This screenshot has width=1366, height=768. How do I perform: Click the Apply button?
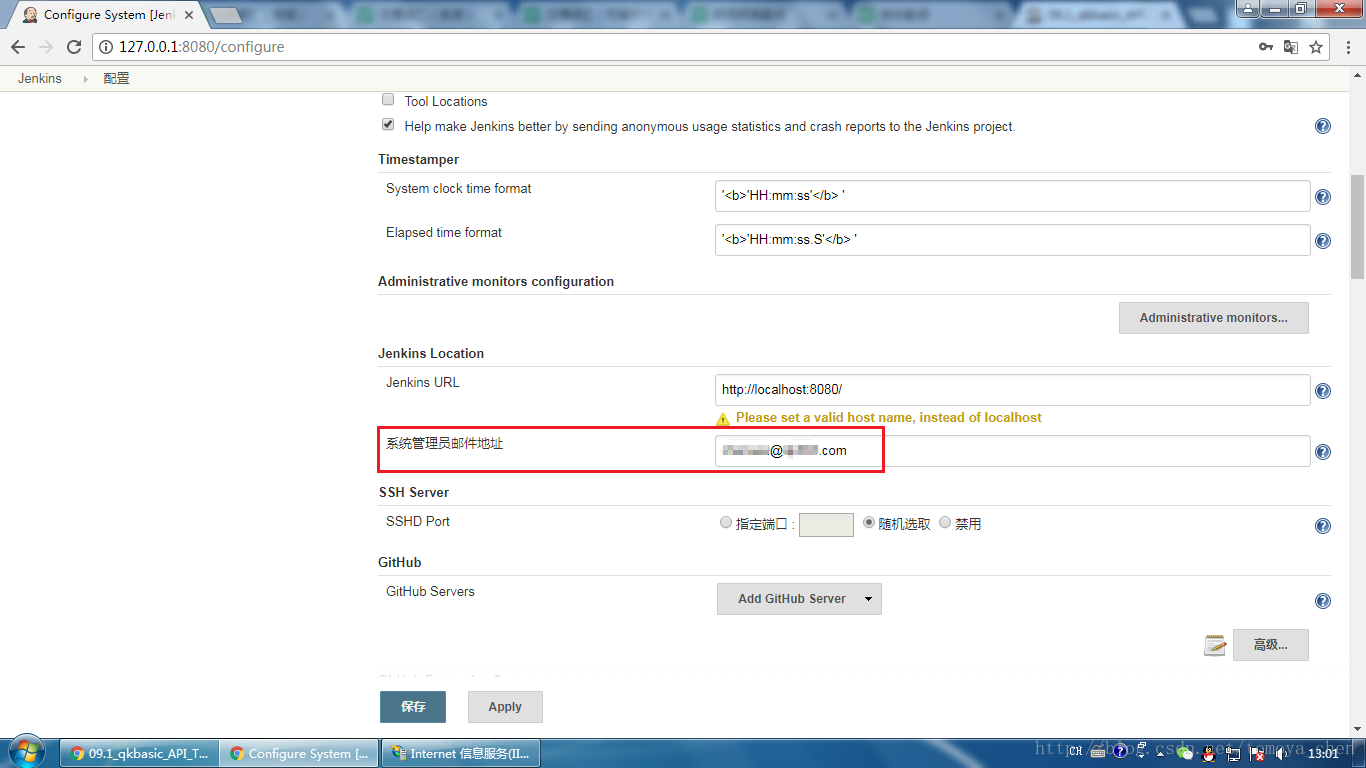point(505,706)
